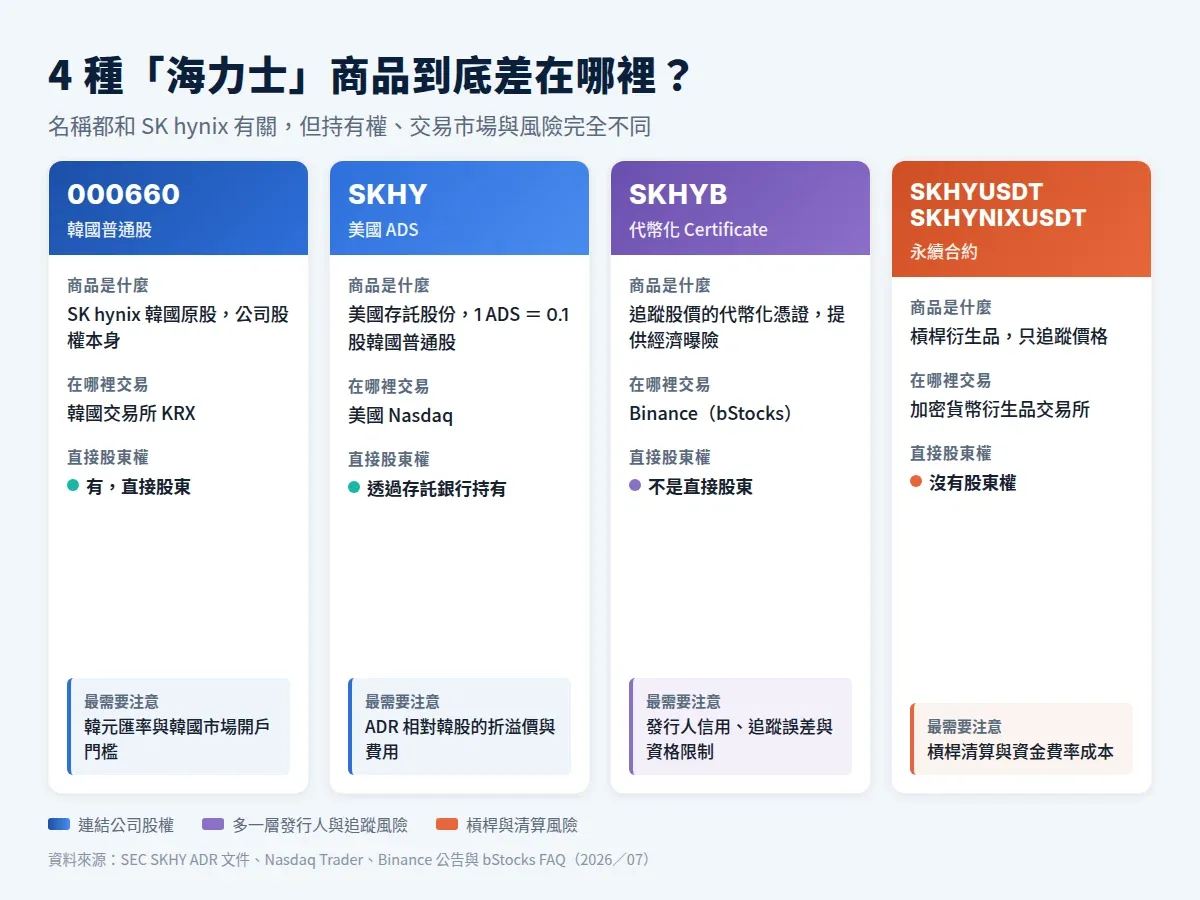The height and width of the screenshot is (900, 1200).
Task: Click the legend label 槓桿與清算風險
Action: click(x=522, y=825)
